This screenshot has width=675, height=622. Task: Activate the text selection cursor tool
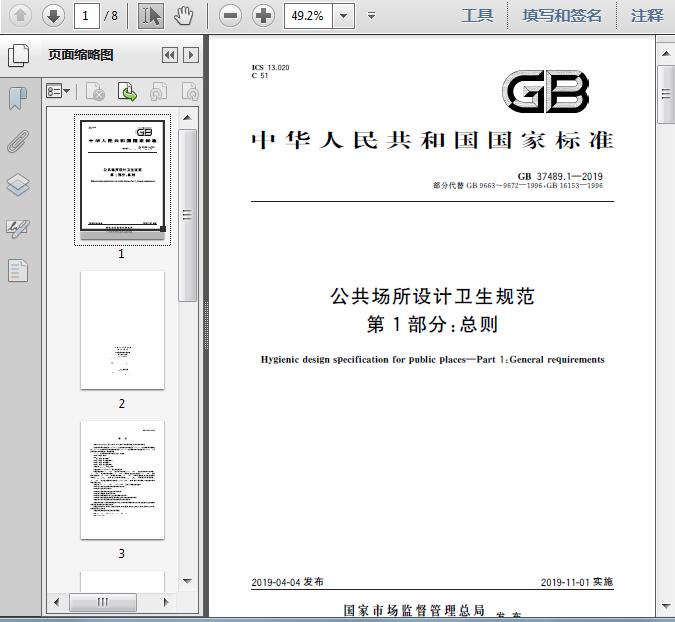[151, 16]
